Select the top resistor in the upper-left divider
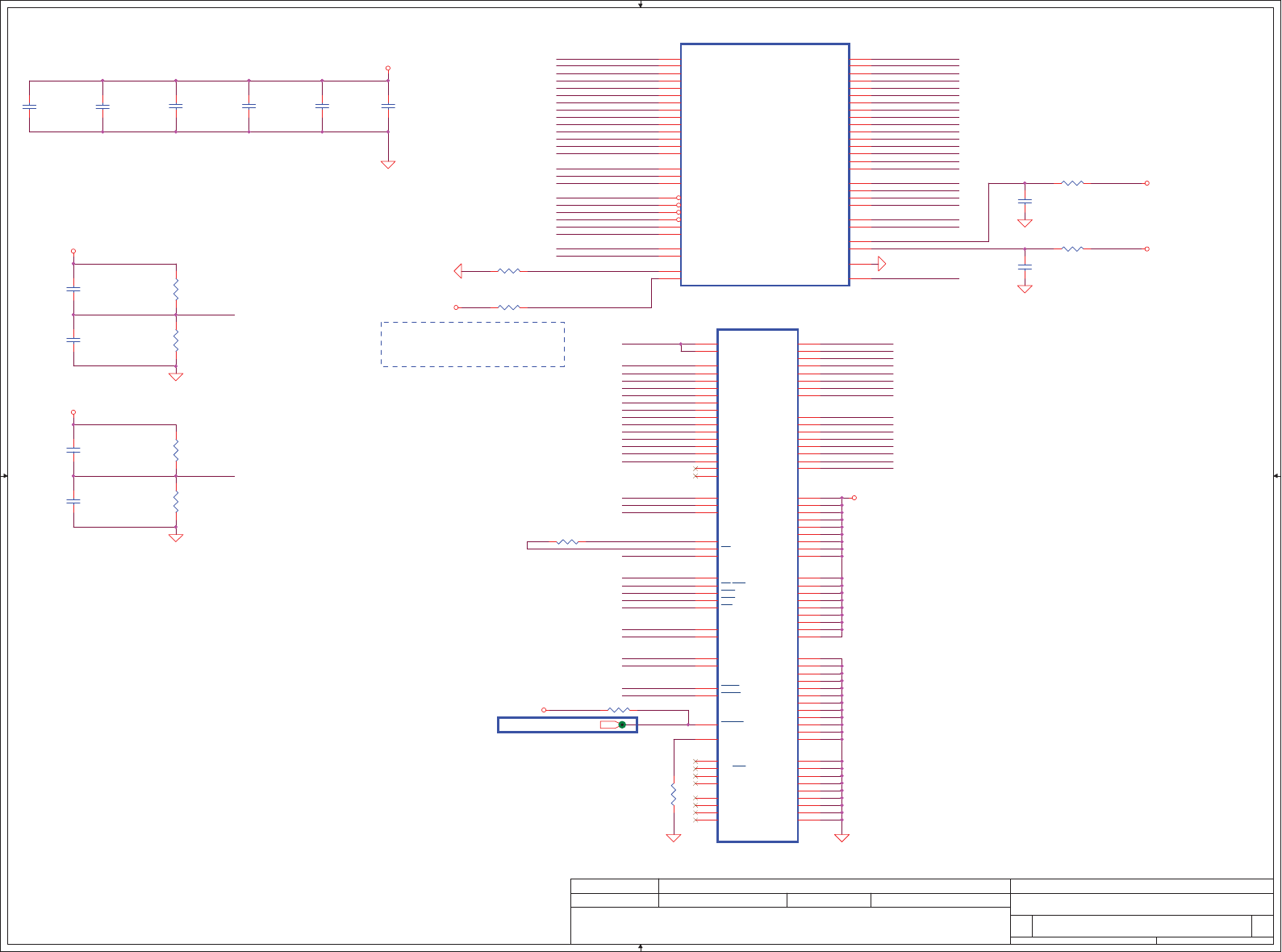This screenshot has width=1282, height=952. (x=176, y=289)
